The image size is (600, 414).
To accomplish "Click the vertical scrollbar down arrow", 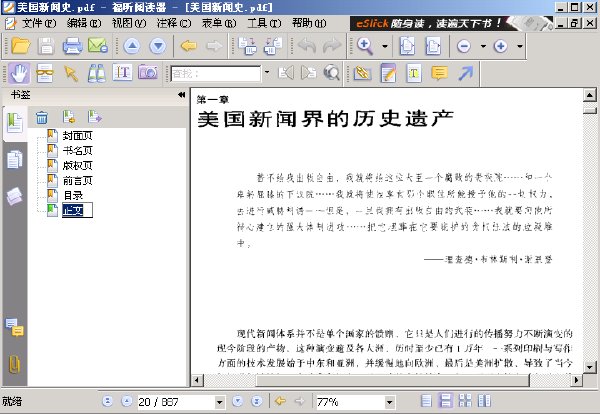I will [x=590, y=367].
